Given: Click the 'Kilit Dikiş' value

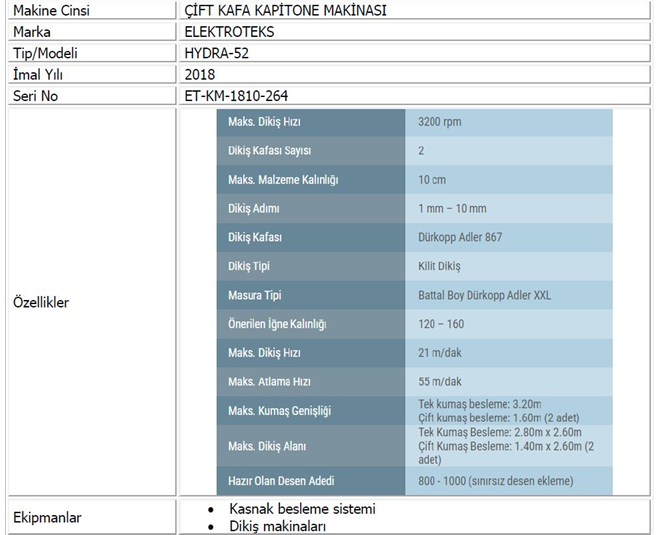Looking at the screenshot, I should coord(439,266).
